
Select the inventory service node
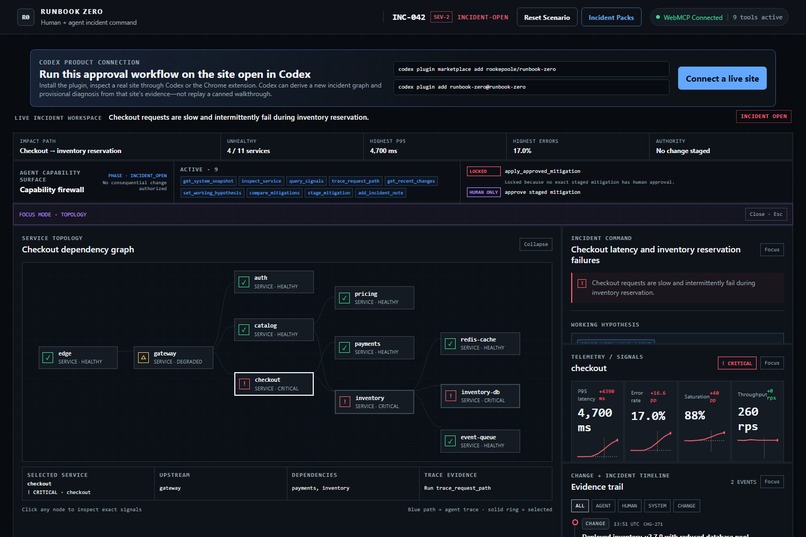point(374,402)
